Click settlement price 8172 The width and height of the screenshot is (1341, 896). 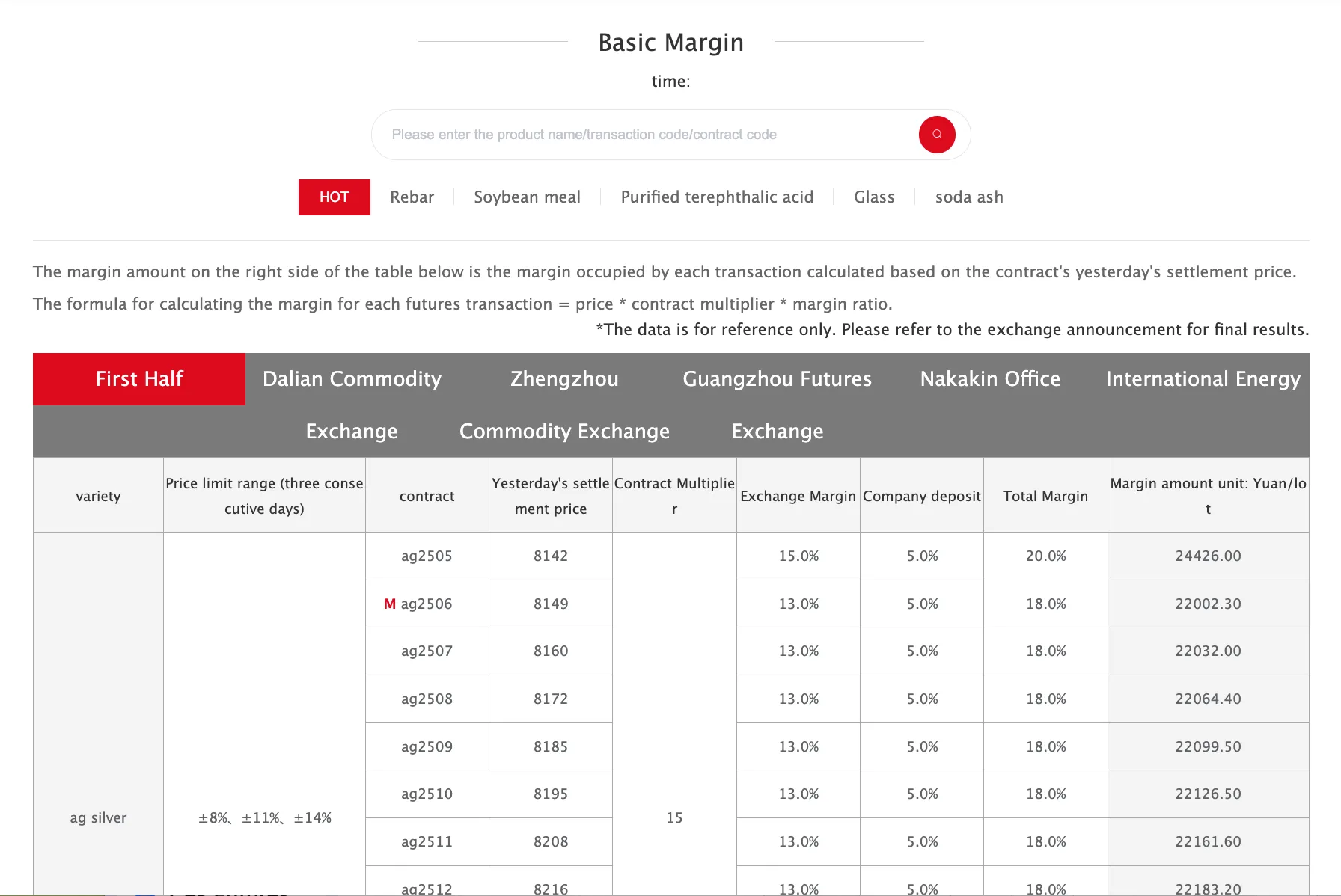551,699
